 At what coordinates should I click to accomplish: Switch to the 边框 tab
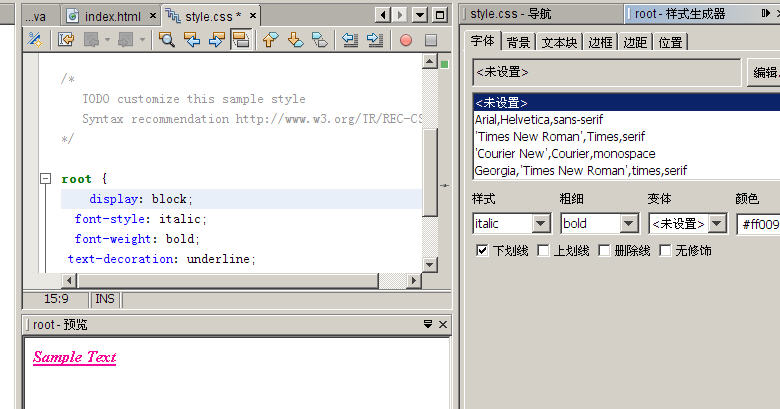coord(600,42)
